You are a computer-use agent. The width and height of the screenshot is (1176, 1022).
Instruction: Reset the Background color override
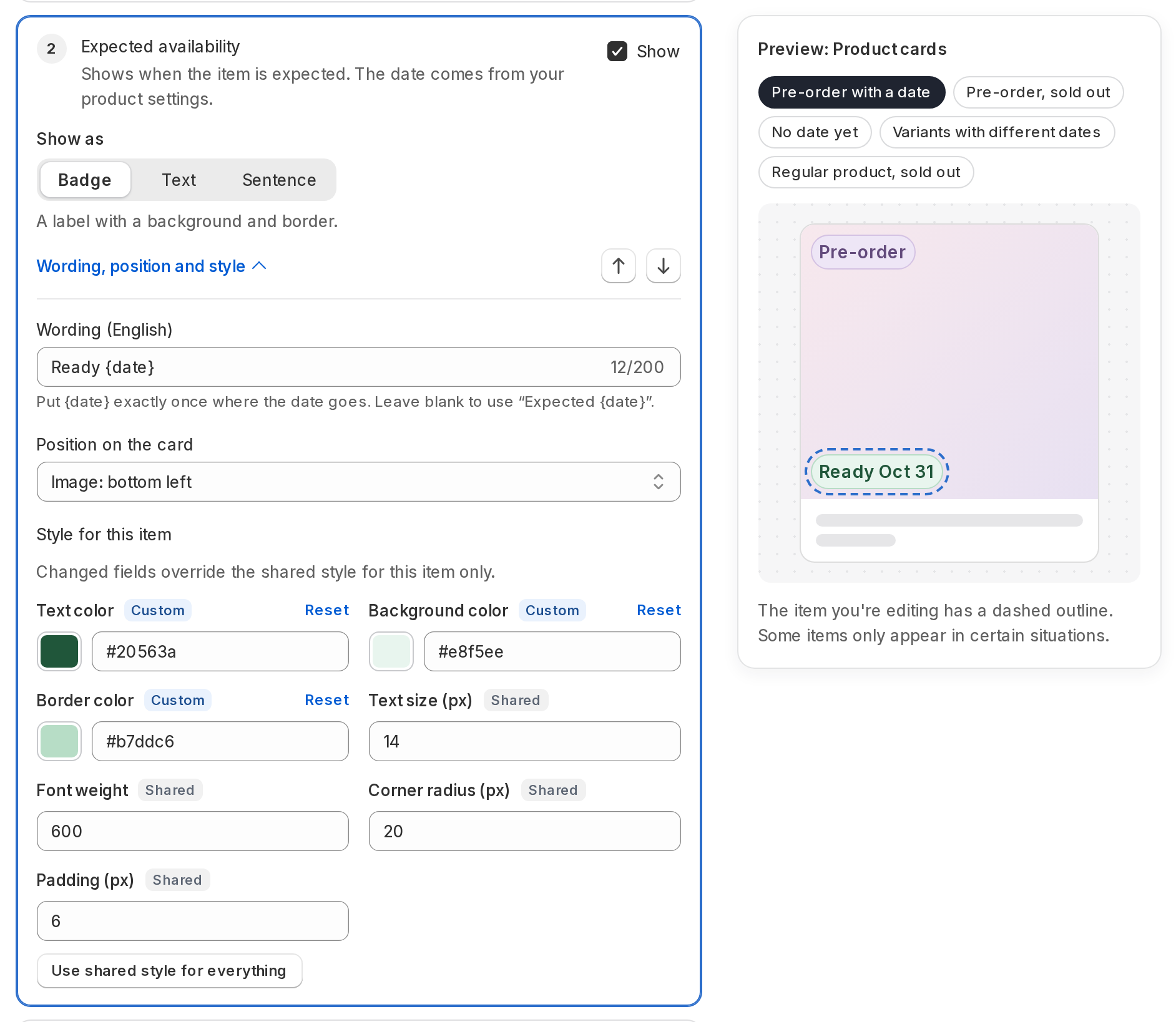[659, 610]
